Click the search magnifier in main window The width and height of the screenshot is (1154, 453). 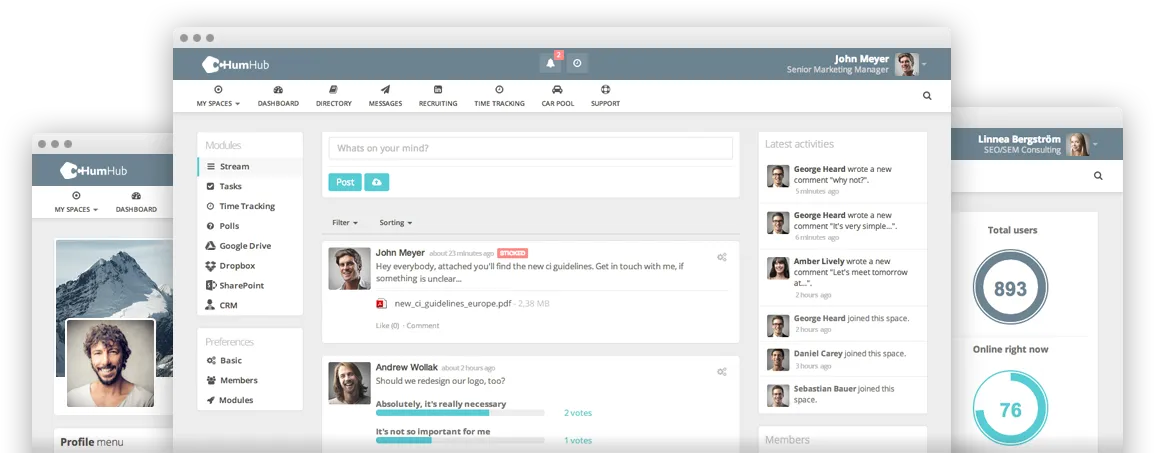(x=927, y=96)
